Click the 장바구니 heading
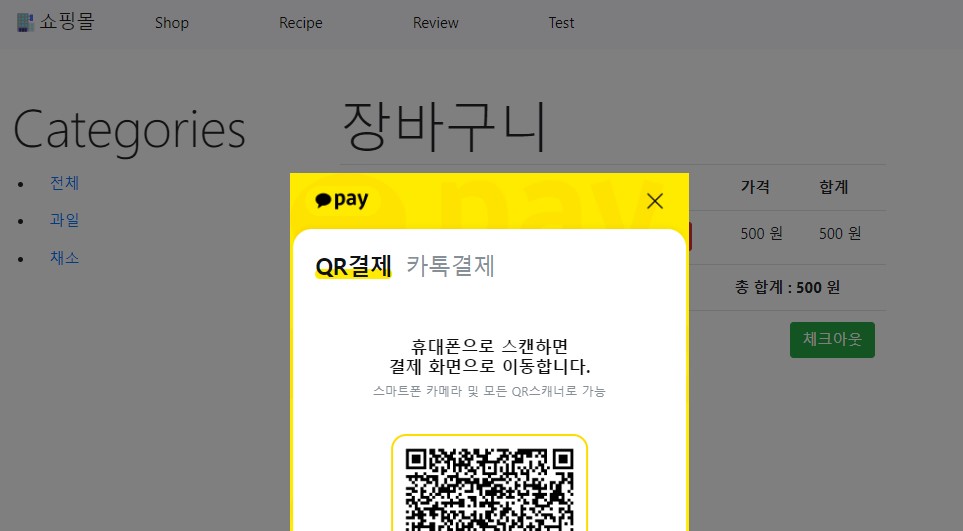 tap(444, 127)
